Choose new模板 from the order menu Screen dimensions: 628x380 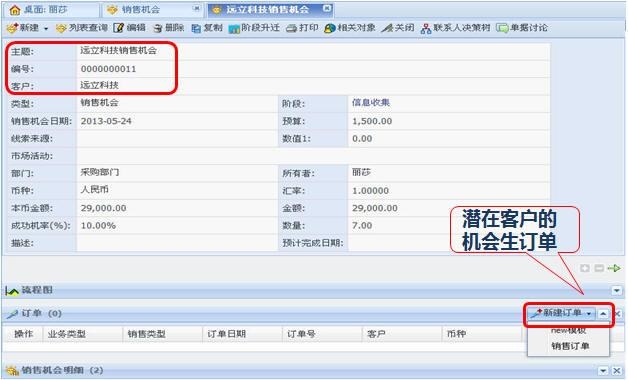pyautogui.click(x=568, y=331)
